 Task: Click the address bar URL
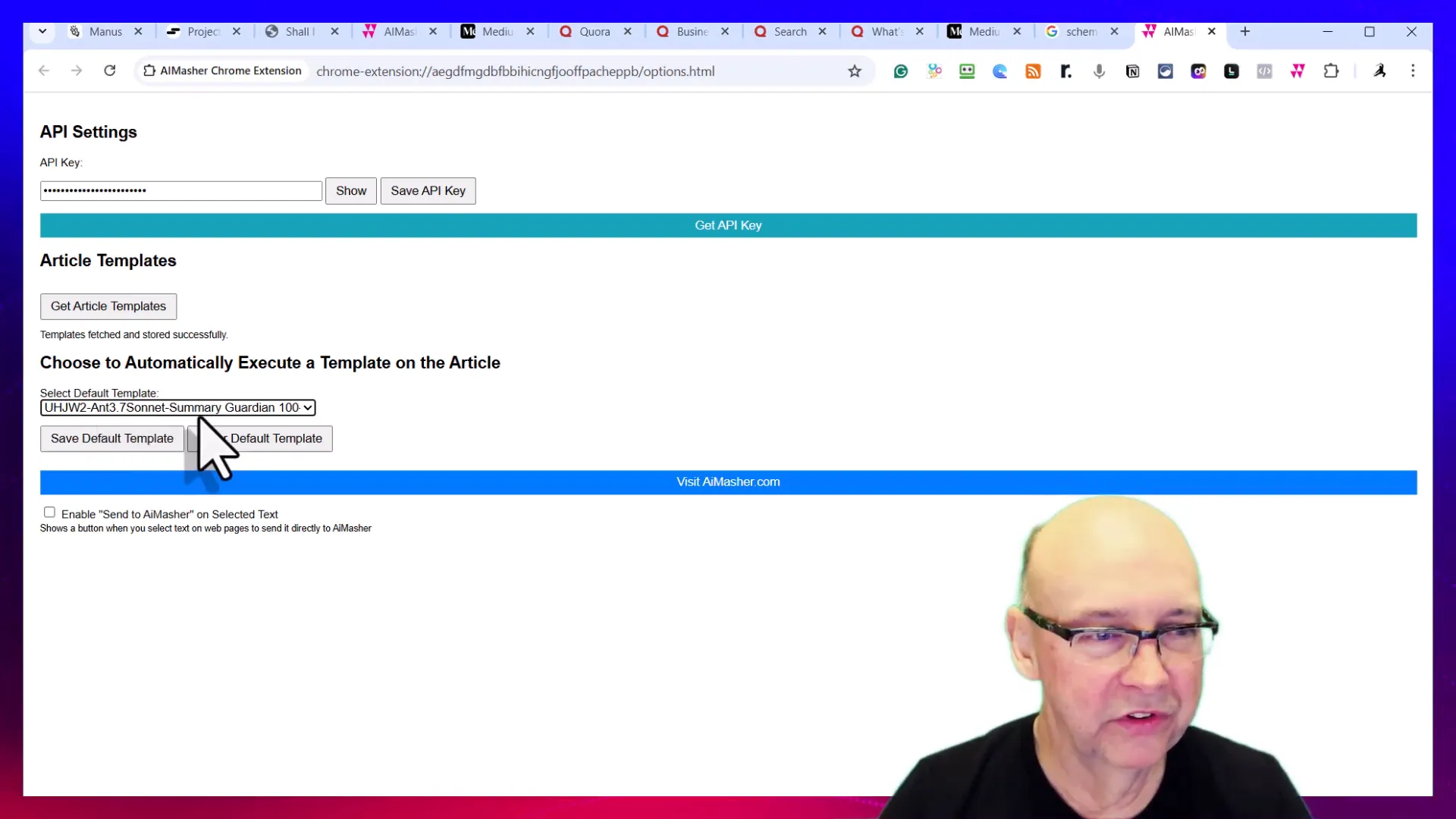(516, 71)
